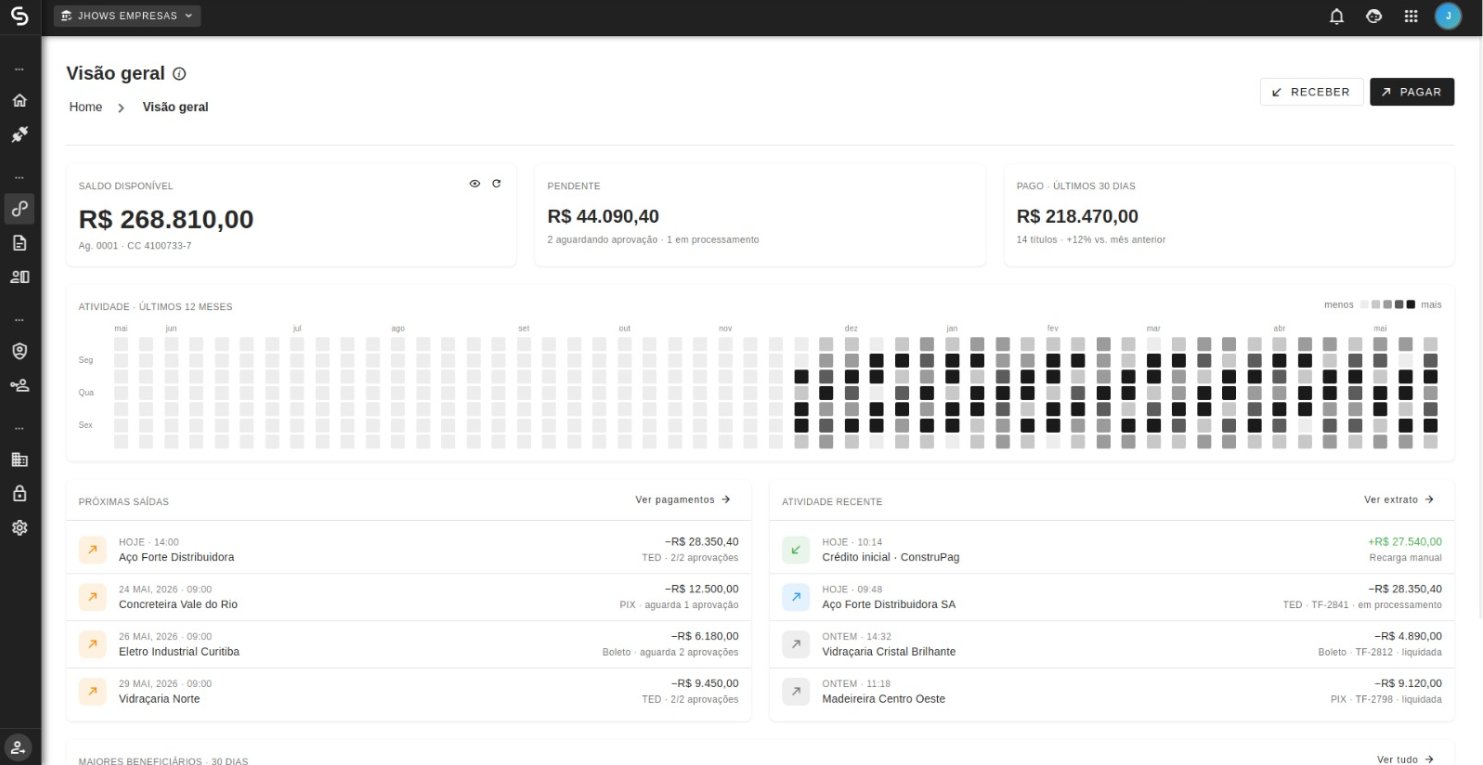
Task: Open the Home icon in the sidebar
Action: [19, 101]
